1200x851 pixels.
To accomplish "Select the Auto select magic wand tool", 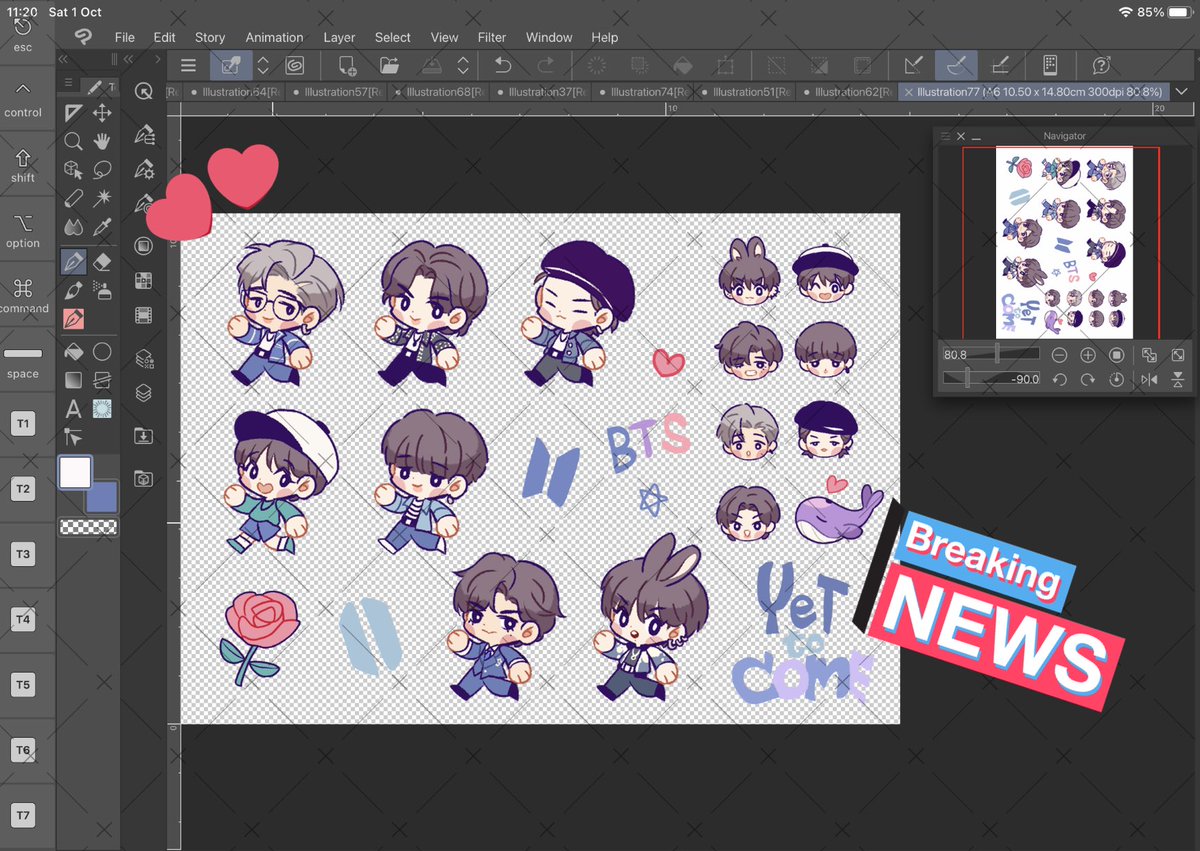I will [x=102, y=199].
